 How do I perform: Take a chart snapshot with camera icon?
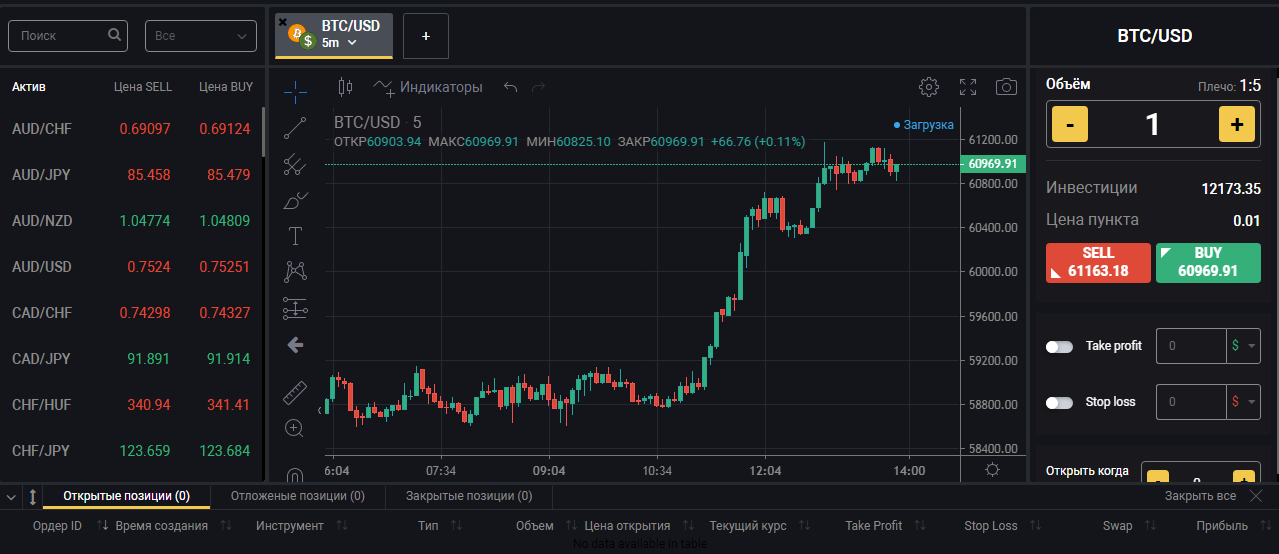[1006, 87]
